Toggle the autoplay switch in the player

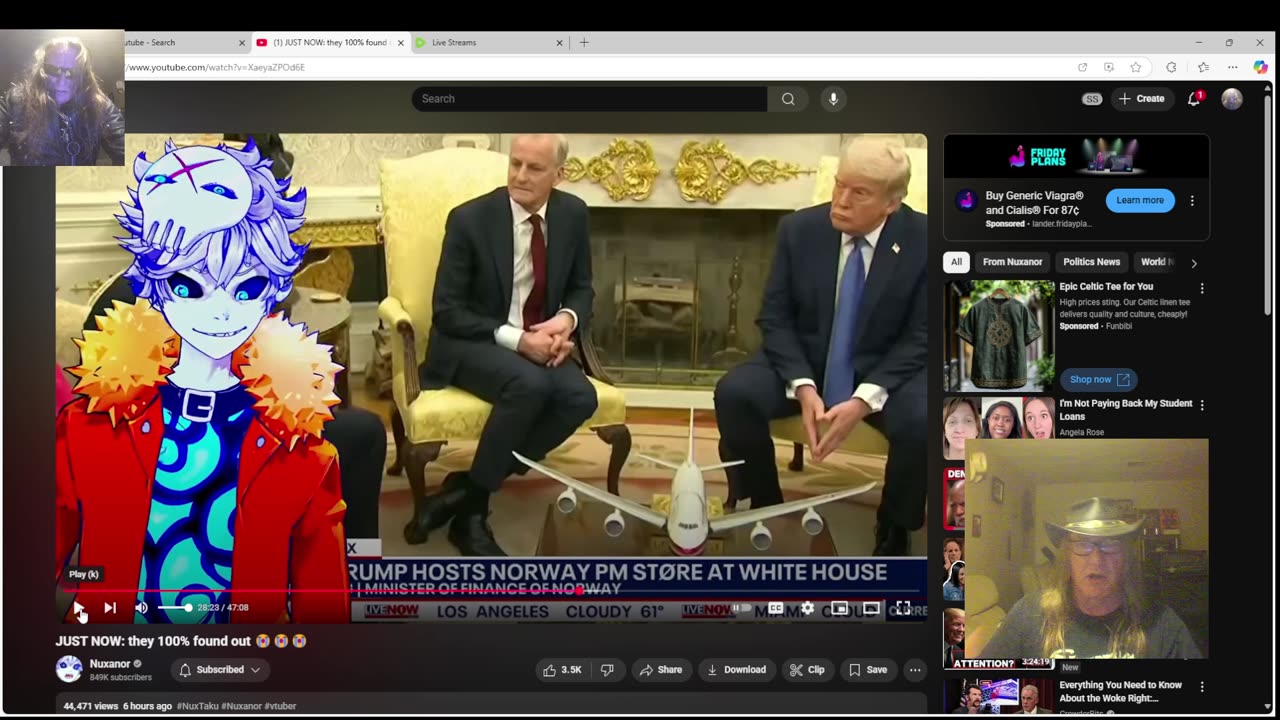tap(741, 608)
